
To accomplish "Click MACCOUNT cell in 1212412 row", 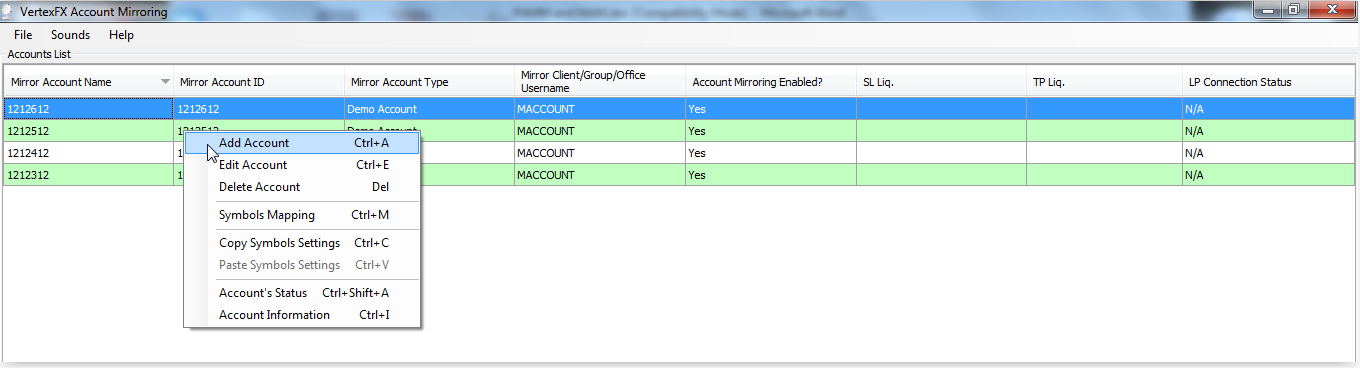I will [x=600, y=153].
